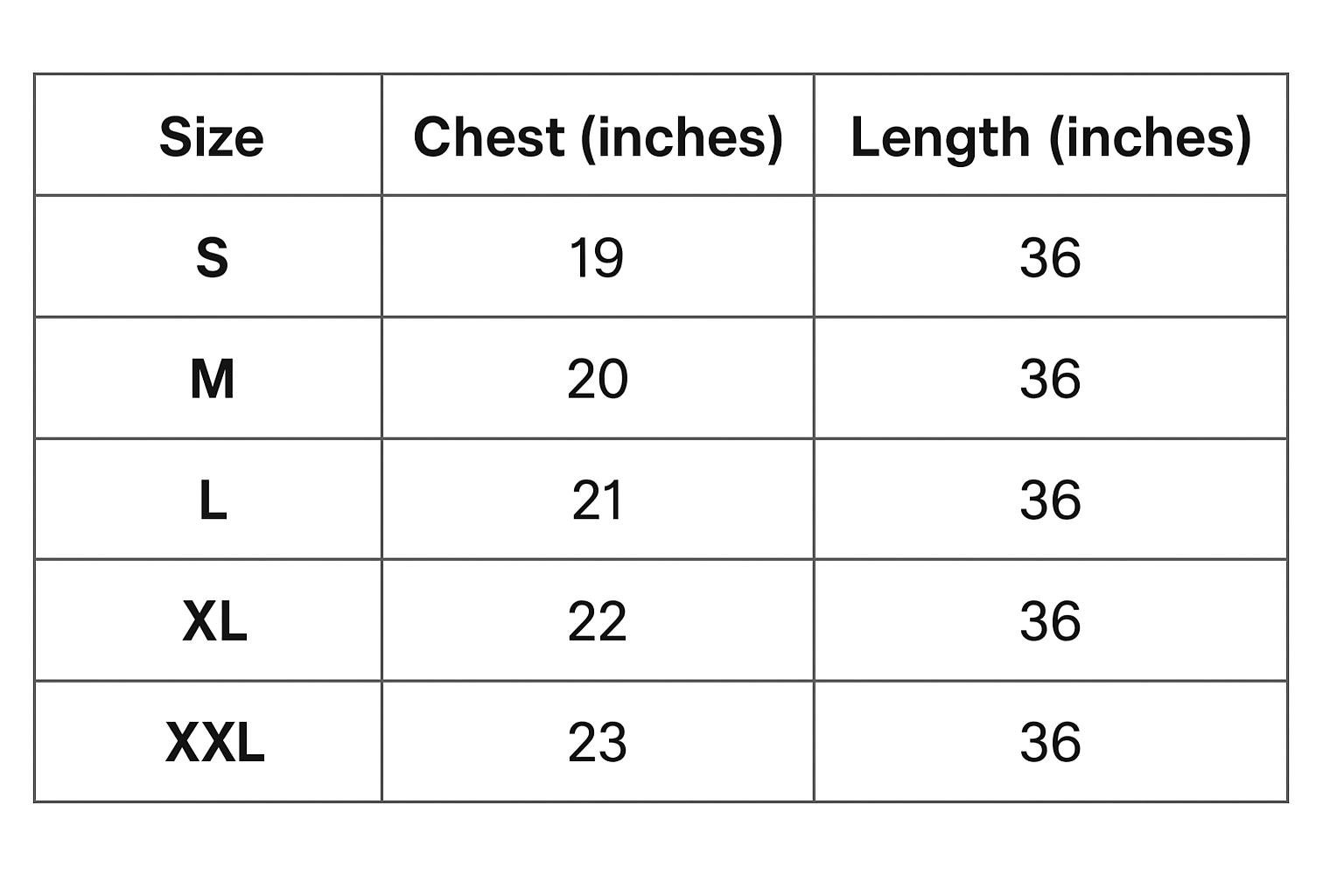
Task: Click the Size column header
Action: click(211, 137)
